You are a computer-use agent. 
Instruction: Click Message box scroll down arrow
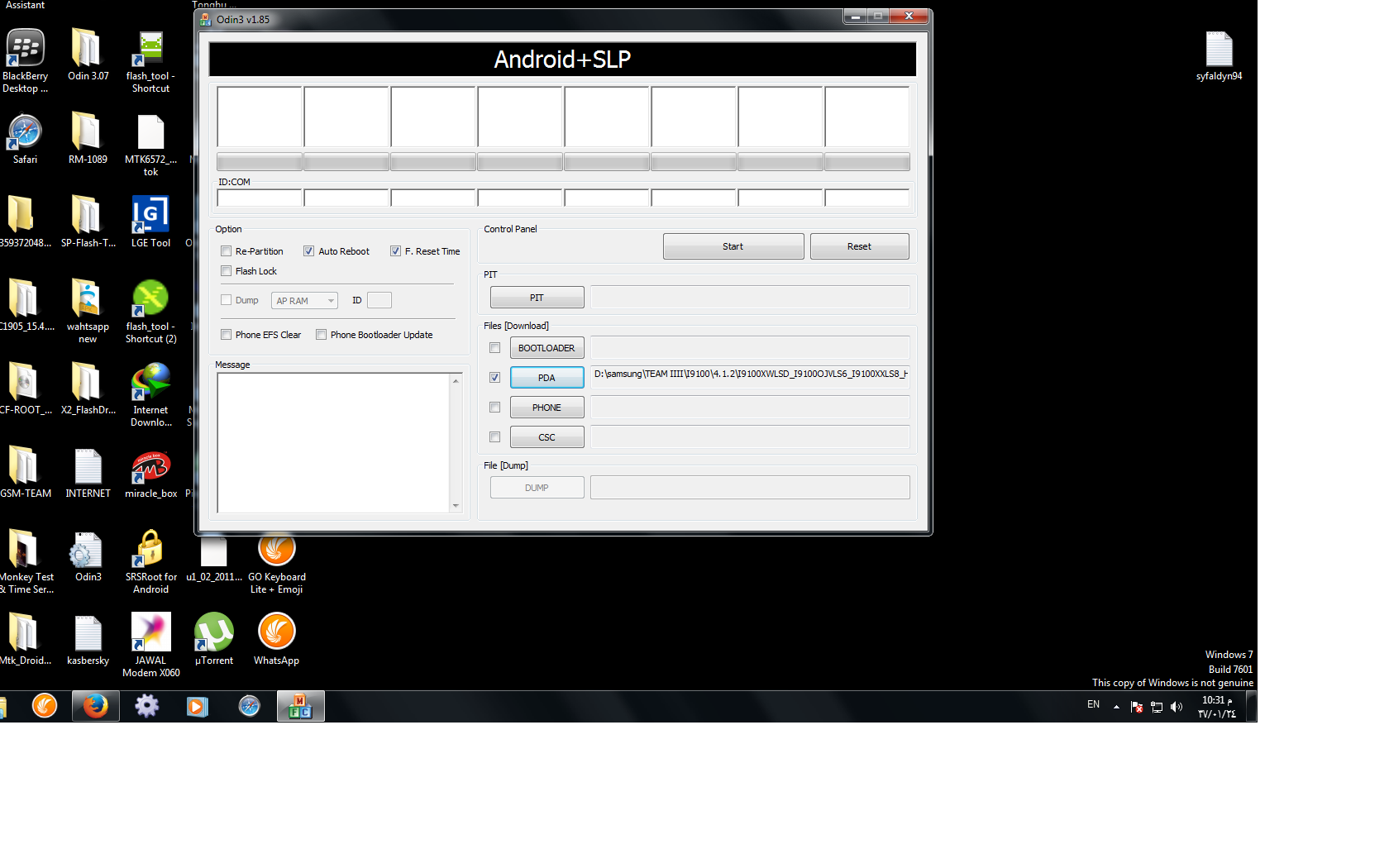456,506
